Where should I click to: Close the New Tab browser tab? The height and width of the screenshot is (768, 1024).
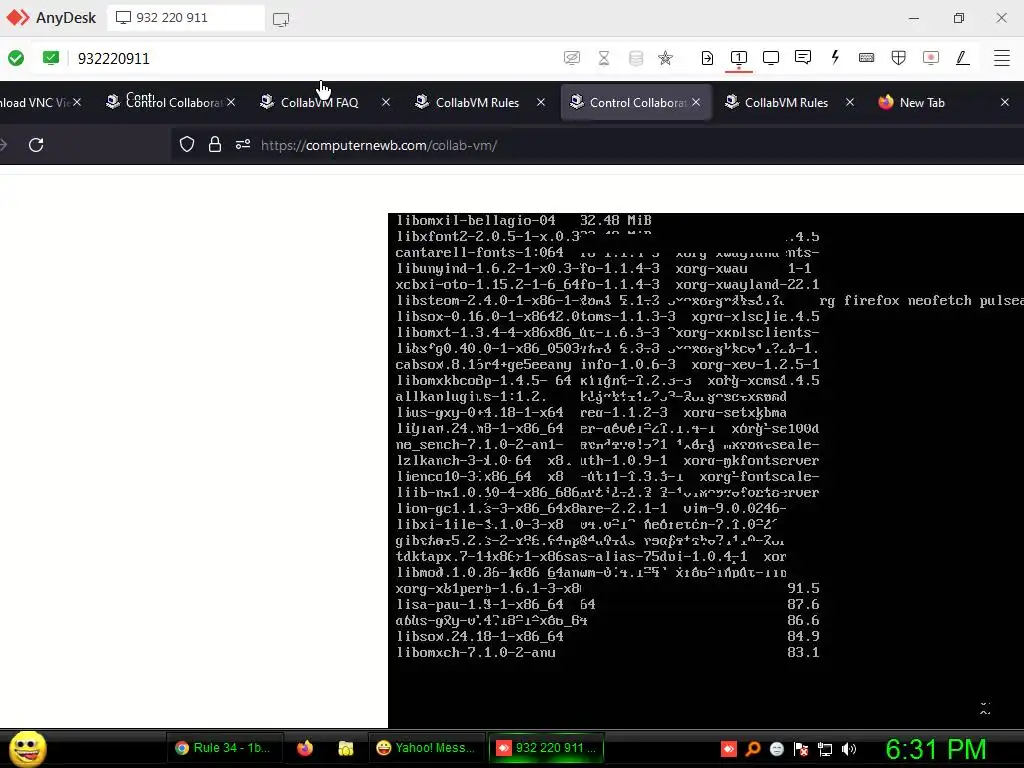[x=1005, y=102]
